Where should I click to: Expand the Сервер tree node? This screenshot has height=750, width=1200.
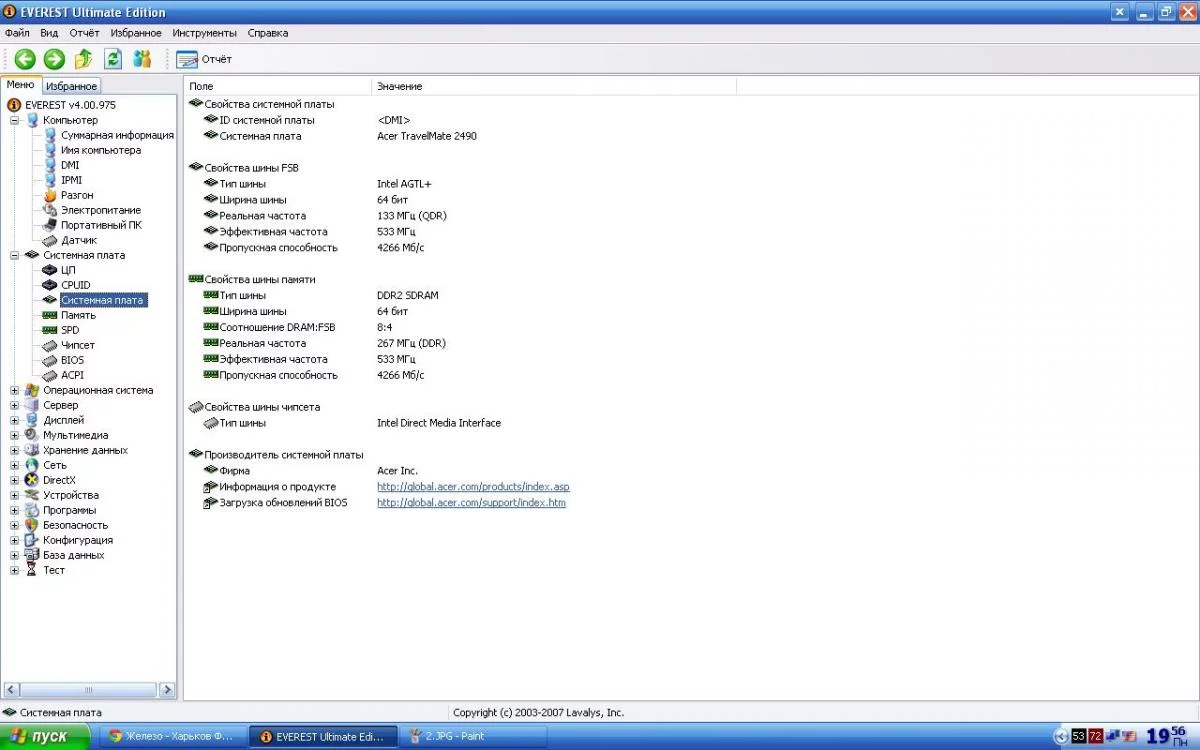15,405
